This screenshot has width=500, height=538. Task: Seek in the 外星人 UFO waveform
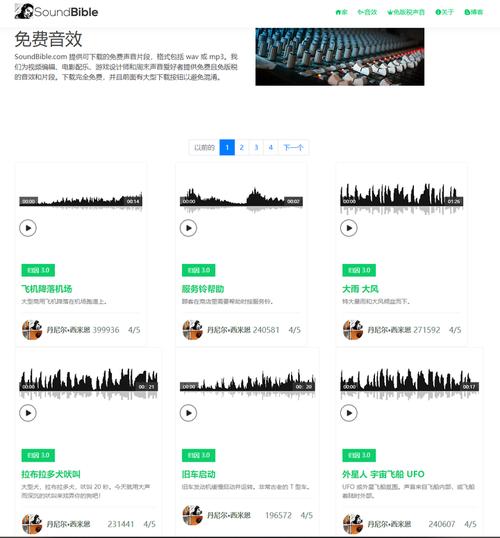pos(409,384)
